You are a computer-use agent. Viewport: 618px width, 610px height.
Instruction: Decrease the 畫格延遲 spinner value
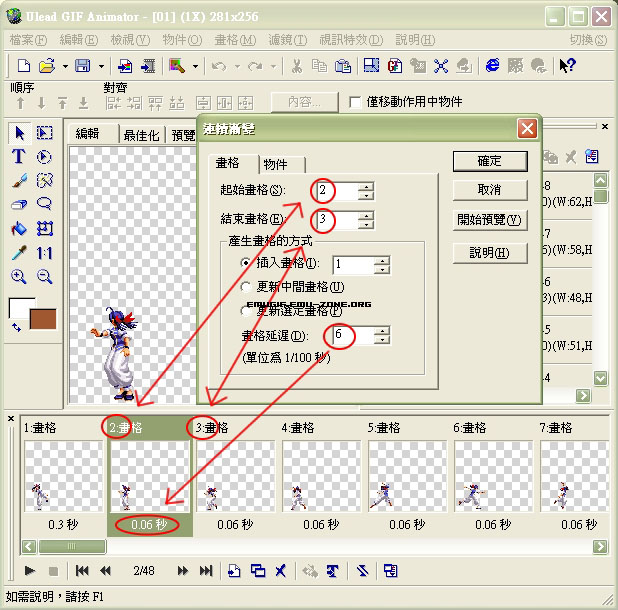click(382, 340)
